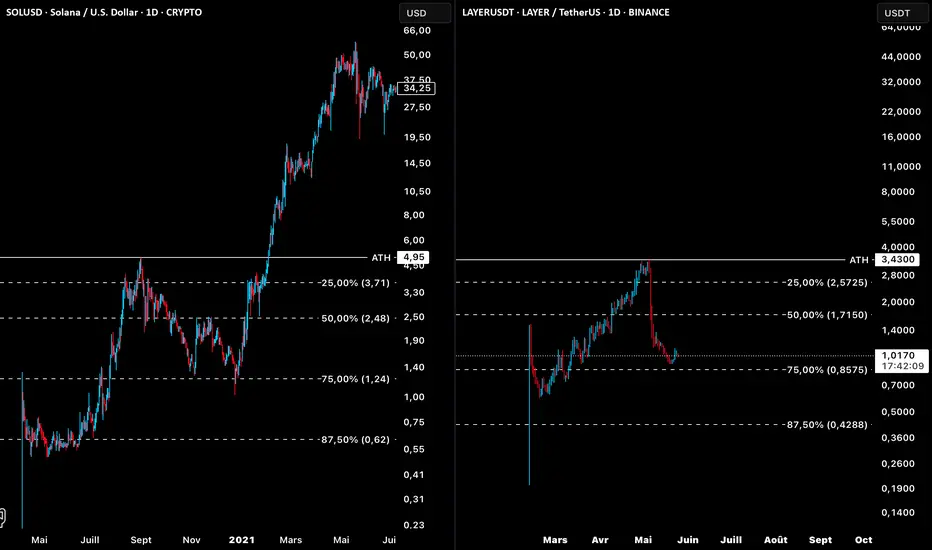
Task: Click the 1,0170 current price tag
Action: 902,360
